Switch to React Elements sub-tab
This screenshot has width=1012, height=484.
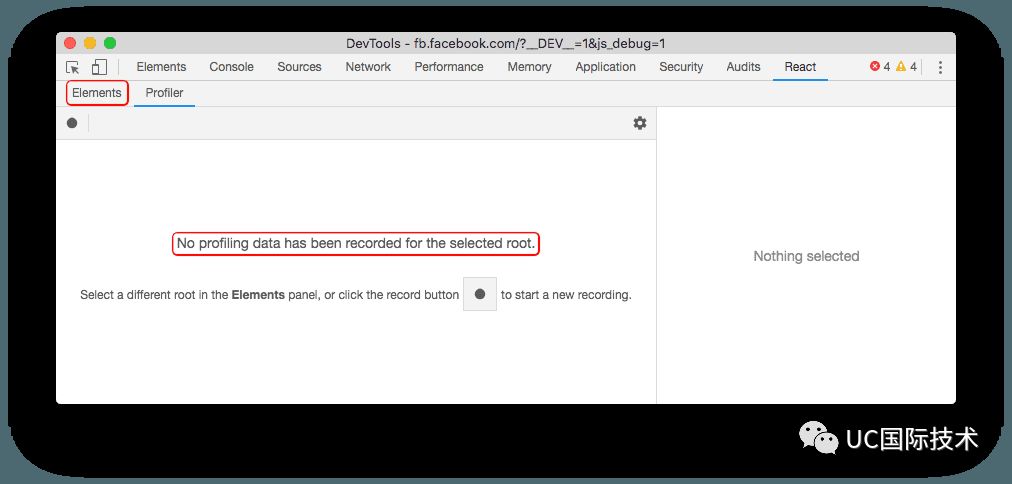point(97,93)
